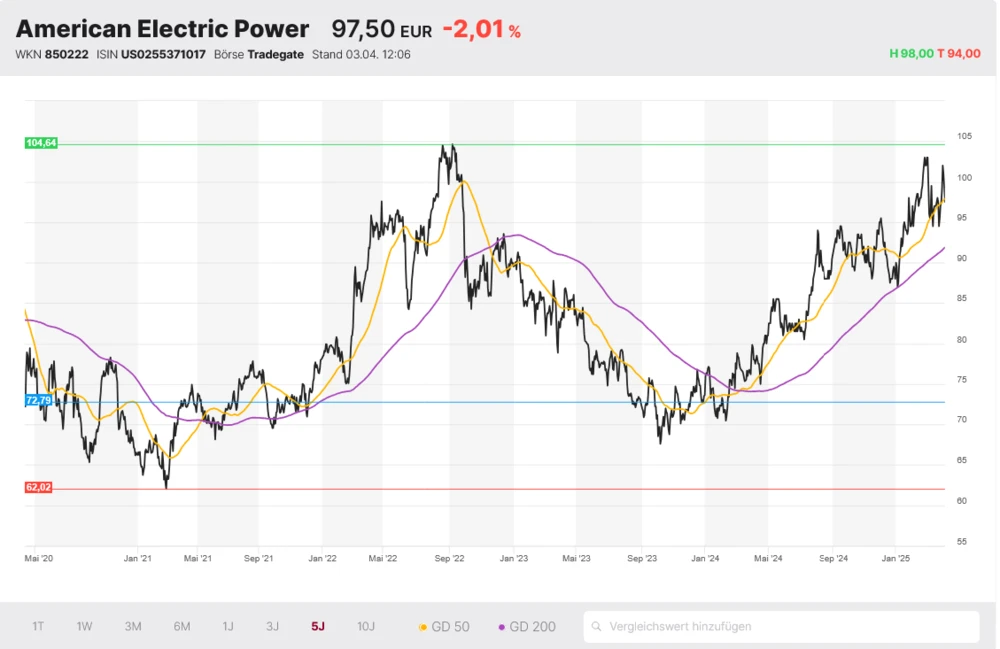This screenshot has height=649, width=1000.
Task: Click the green high marker 104,64
Action: tap(40, 143)
